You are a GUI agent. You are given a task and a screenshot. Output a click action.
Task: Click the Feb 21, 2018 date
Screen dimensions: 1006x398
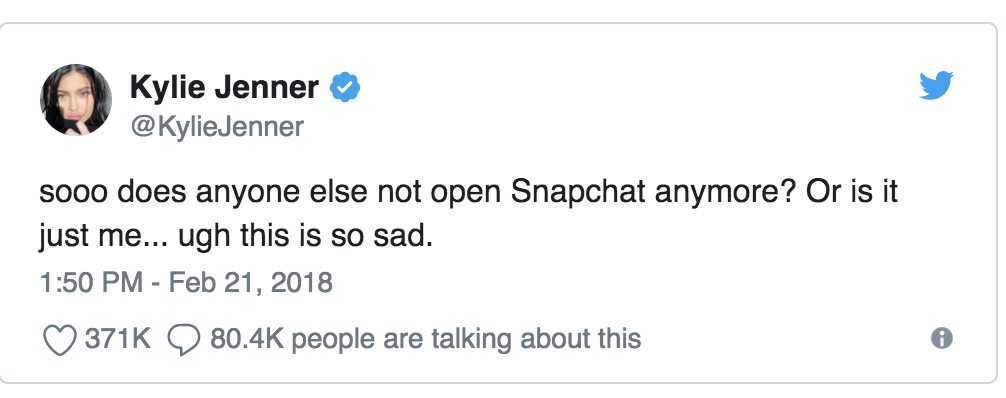[x=251, y=282]
